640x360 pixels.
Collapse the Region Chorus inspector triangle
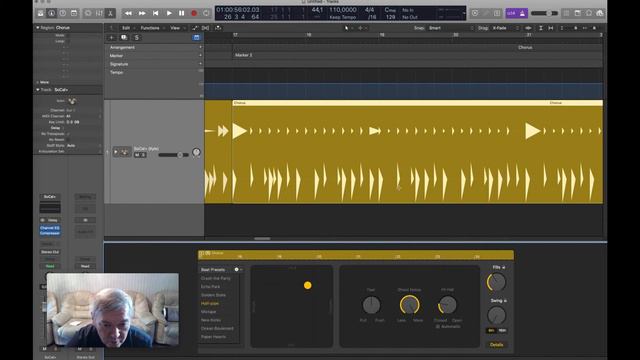(x=38, y=28)
